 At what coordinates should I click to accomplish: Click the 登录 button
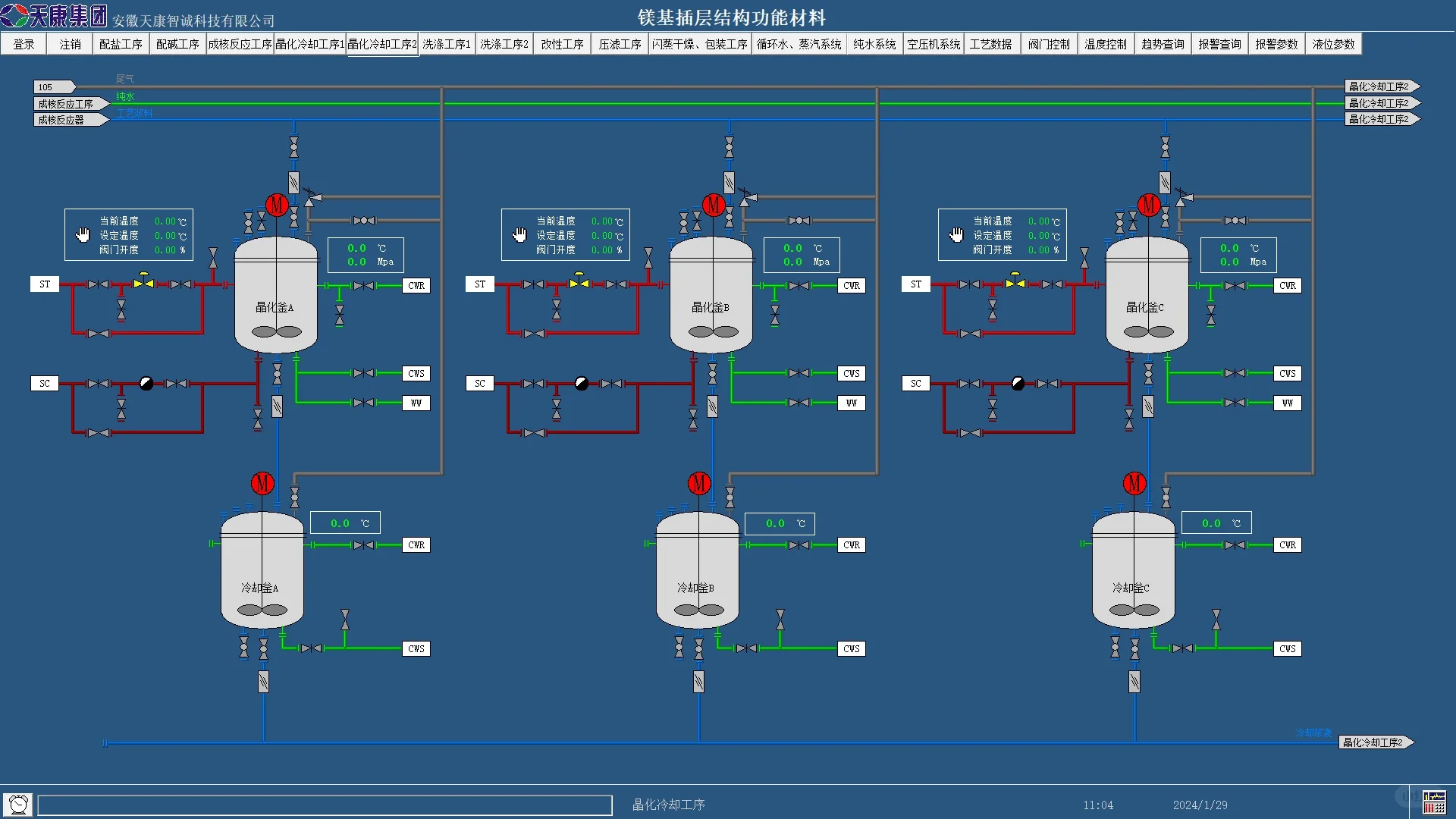pos(24,44)
